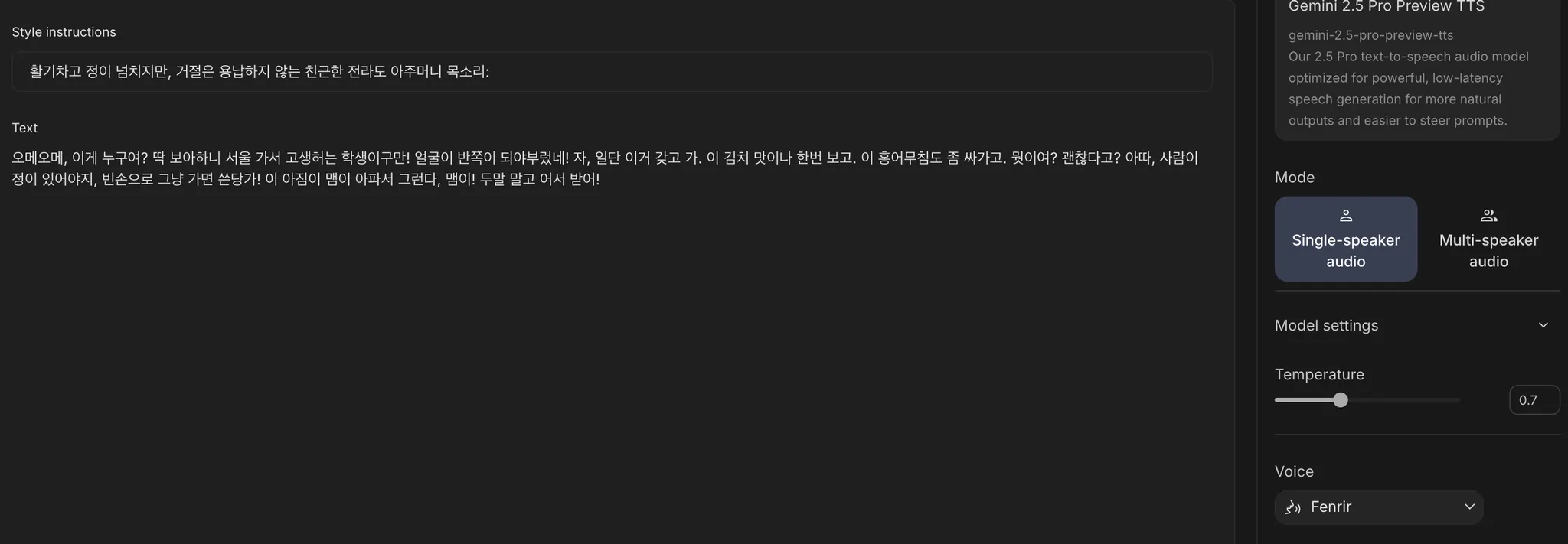Screen dimensions: 1568x544
Task: Open the Fenrir voice dropdown
Action: point(1379,507)
